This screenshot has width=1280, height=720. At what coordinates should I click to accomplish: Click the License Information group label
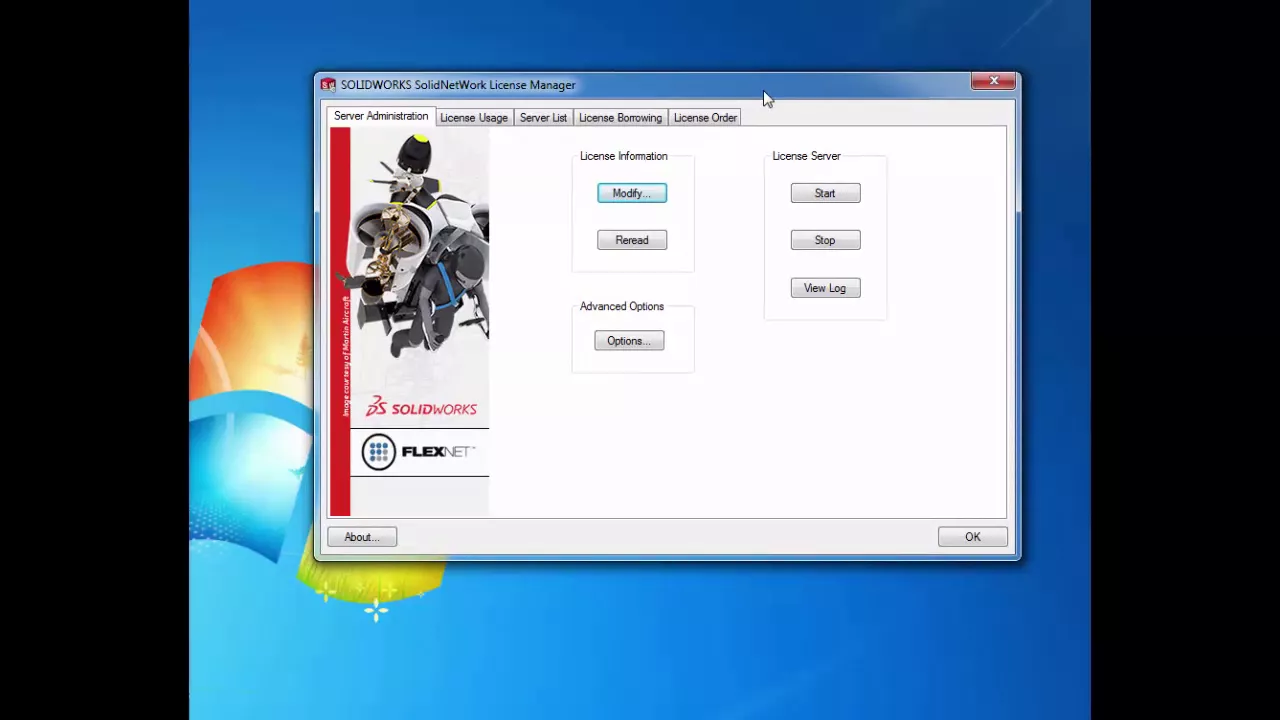(x=623, y=156)
